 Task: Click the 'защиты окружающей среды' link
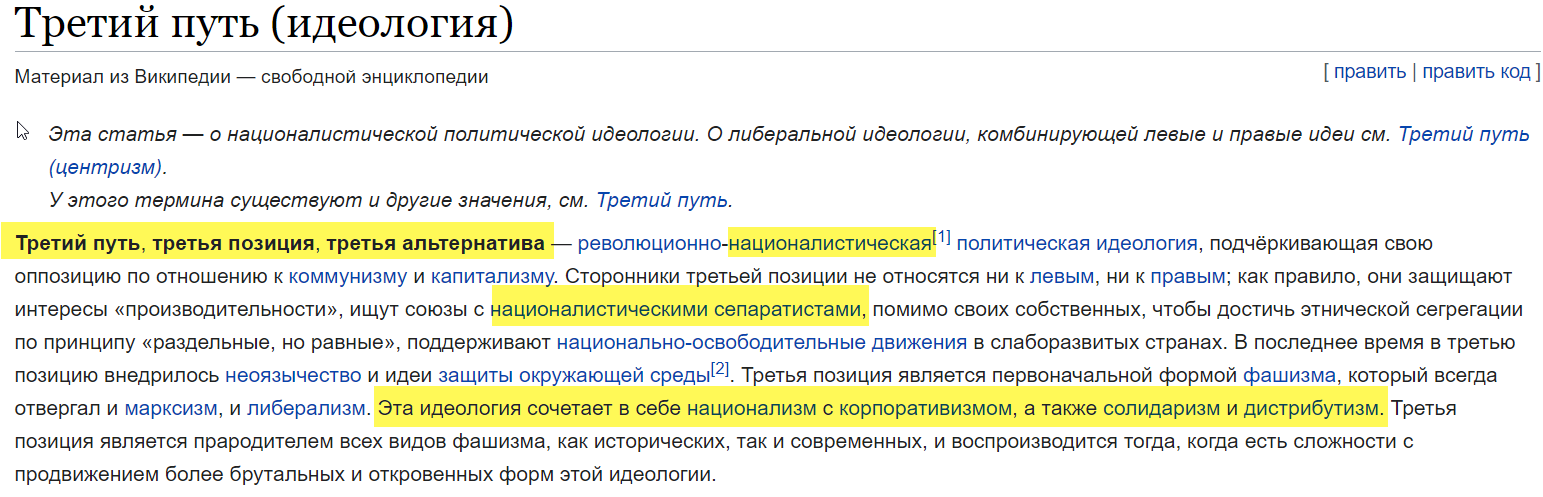pos(573,376)
